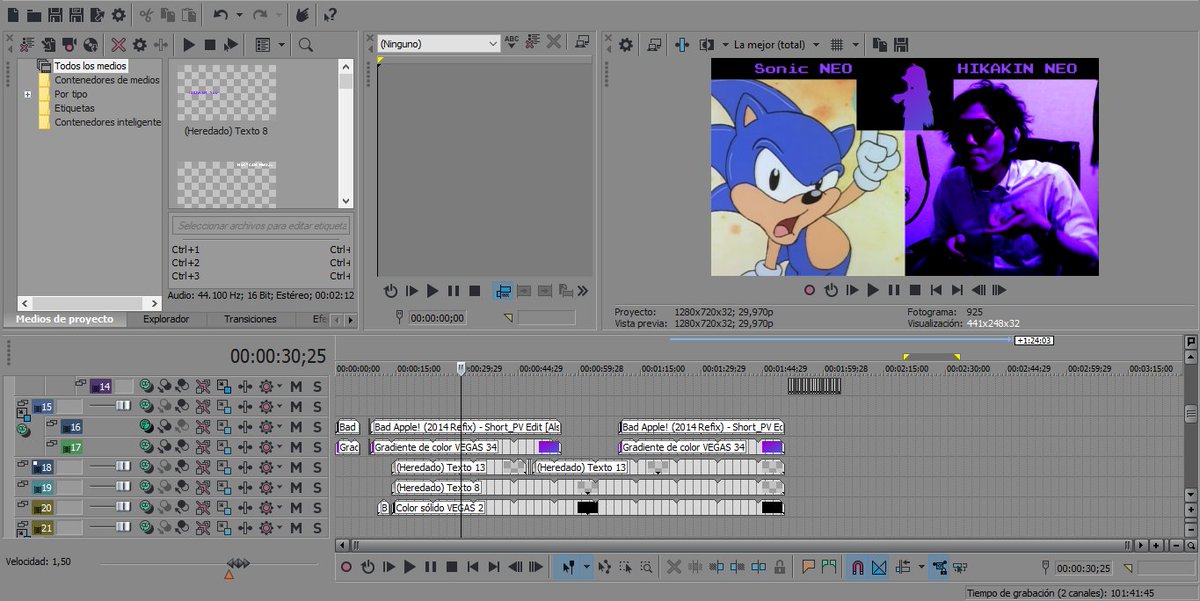Select Etiquetas in the media tree
Viewport: 1200px width, 601px height.
point(75,108)
